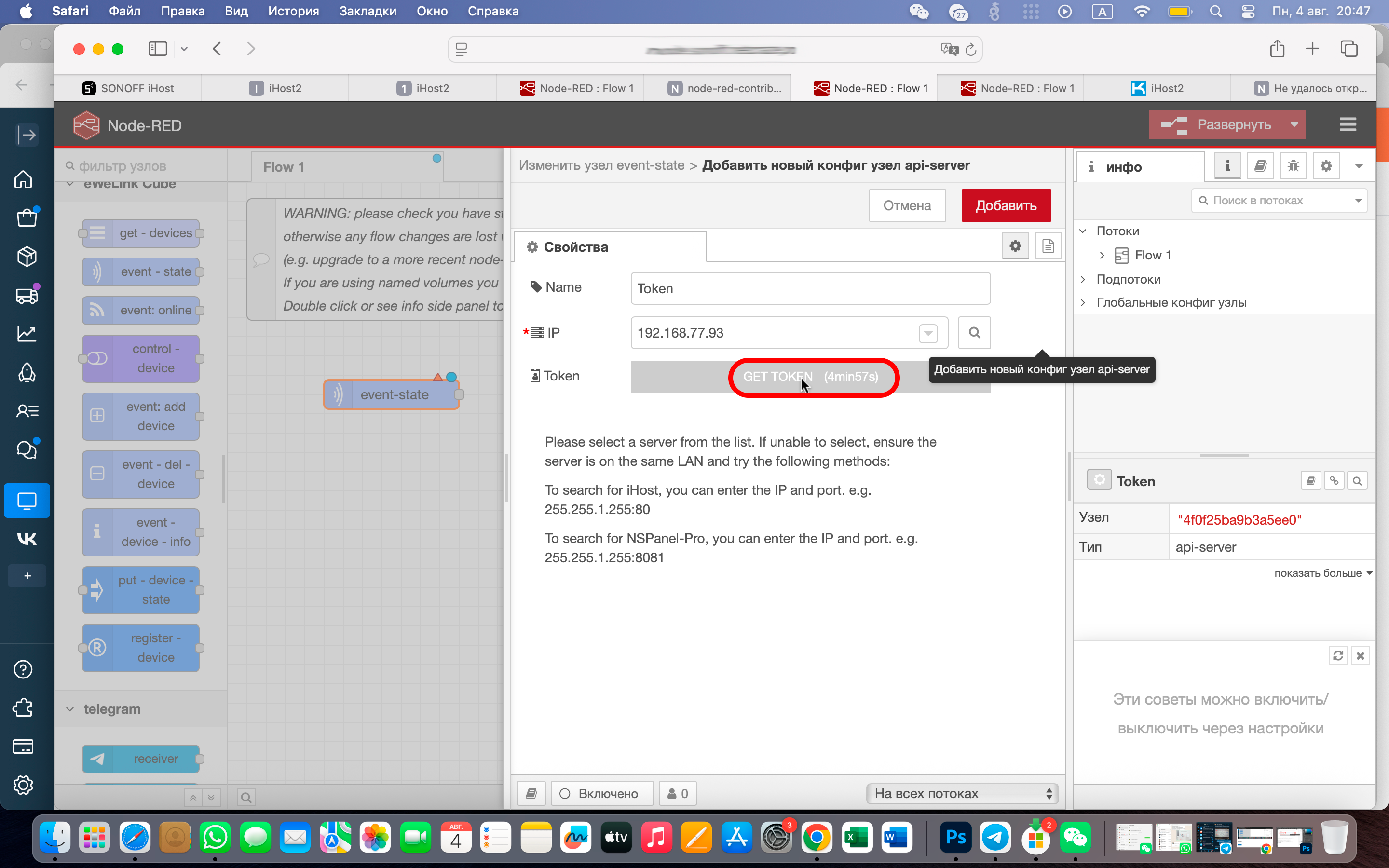Click the Name input field
Image resolution: width=1389 pixels, height=868 pixels.
[810, 288]
